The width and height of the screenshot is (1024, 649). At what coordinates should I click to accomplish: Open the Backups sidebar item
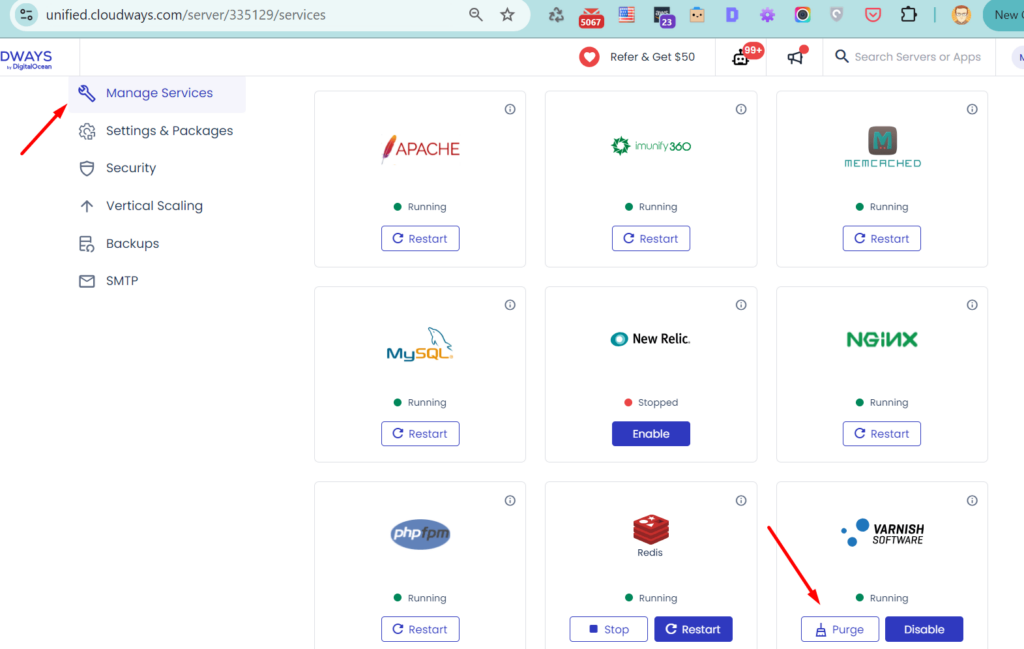click(x=132, y=244)
